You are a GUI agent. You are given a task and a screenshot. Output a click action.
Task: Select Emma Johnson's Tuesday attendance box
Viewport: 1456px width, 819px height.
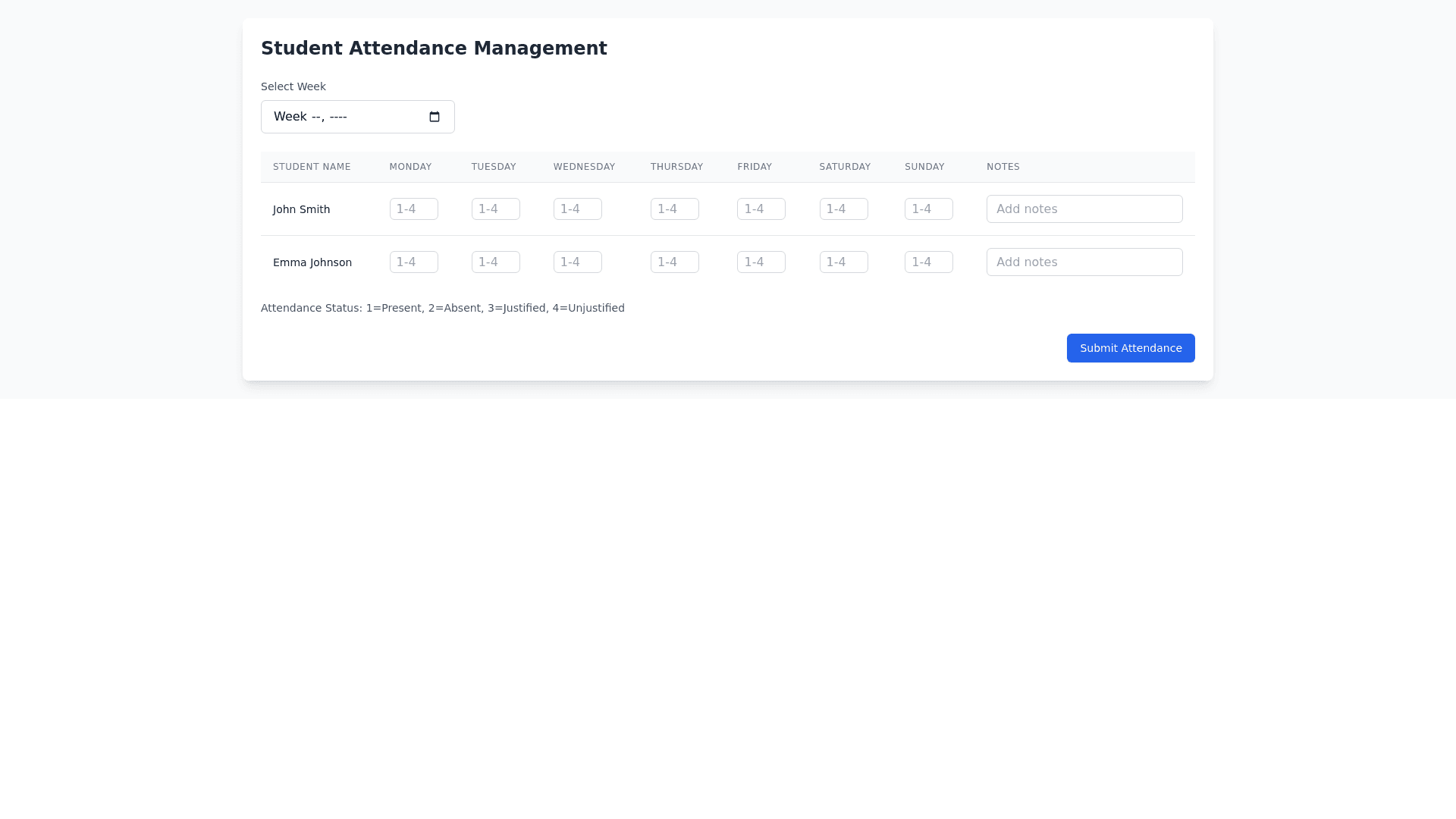point(495,262)
